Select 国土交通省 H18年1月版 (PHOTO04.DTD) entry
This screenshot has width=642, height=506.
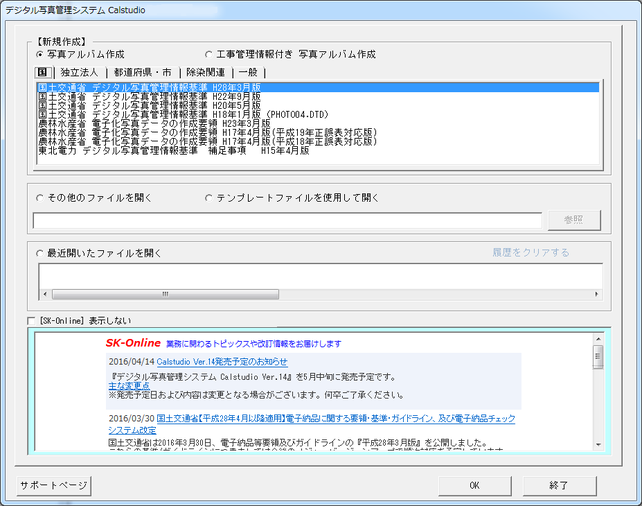(318, 114)
